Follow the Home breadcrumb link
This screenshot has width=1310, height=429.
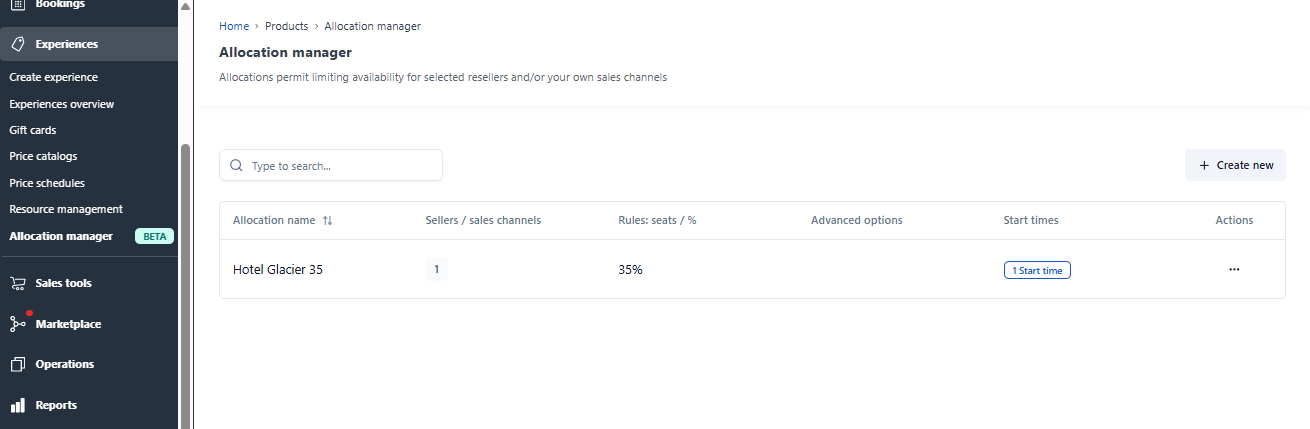pyautogui.click(x=234, y=26)
